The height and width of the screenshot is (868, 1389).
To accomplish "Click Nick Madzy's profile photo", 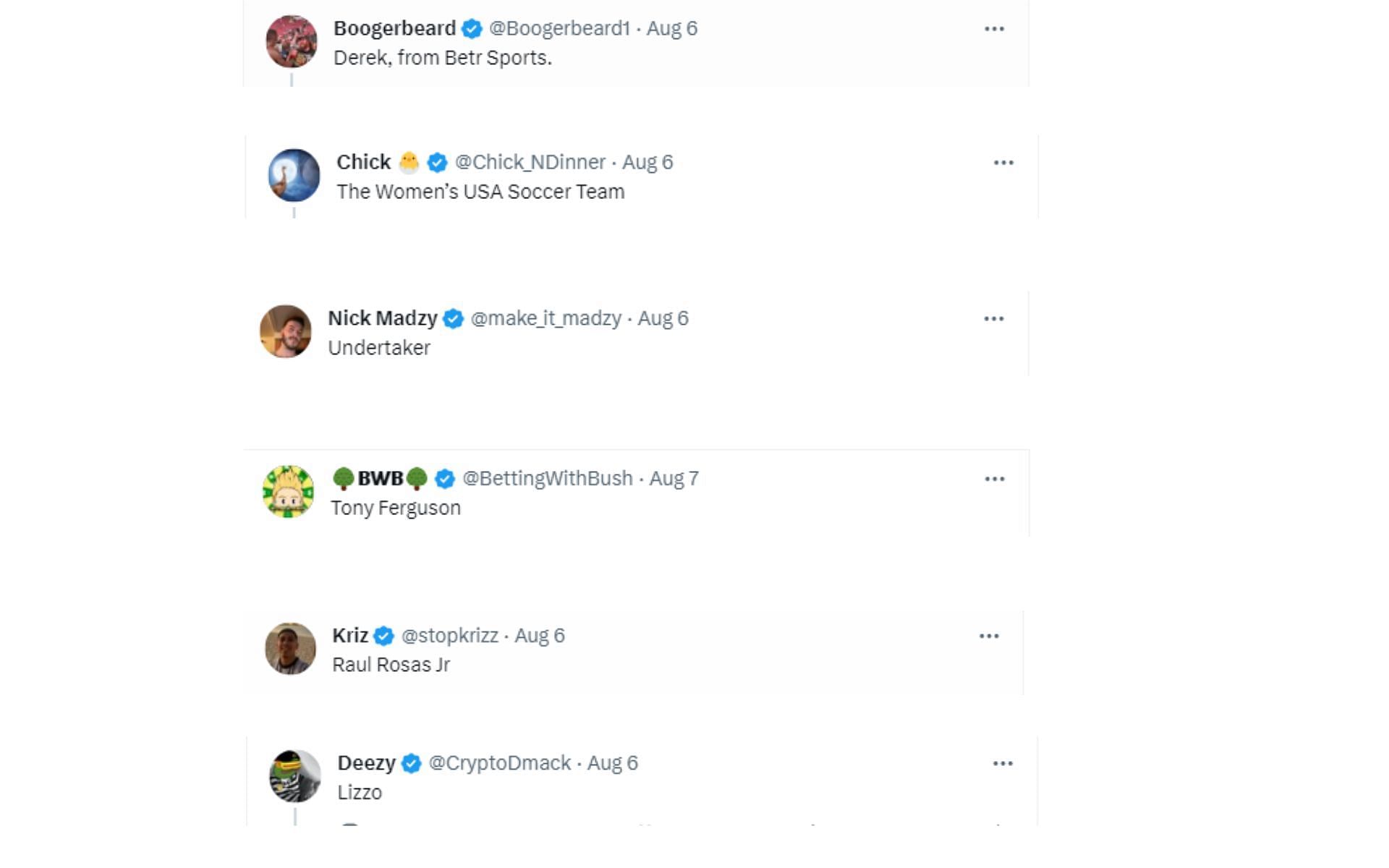I will click(x=286, y=331).
